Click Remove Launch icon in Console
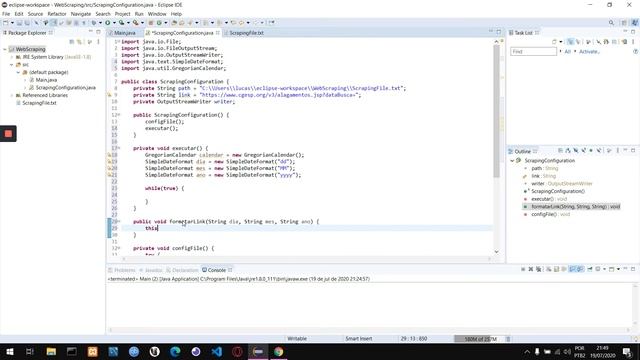640x360 pixels. 531,269
